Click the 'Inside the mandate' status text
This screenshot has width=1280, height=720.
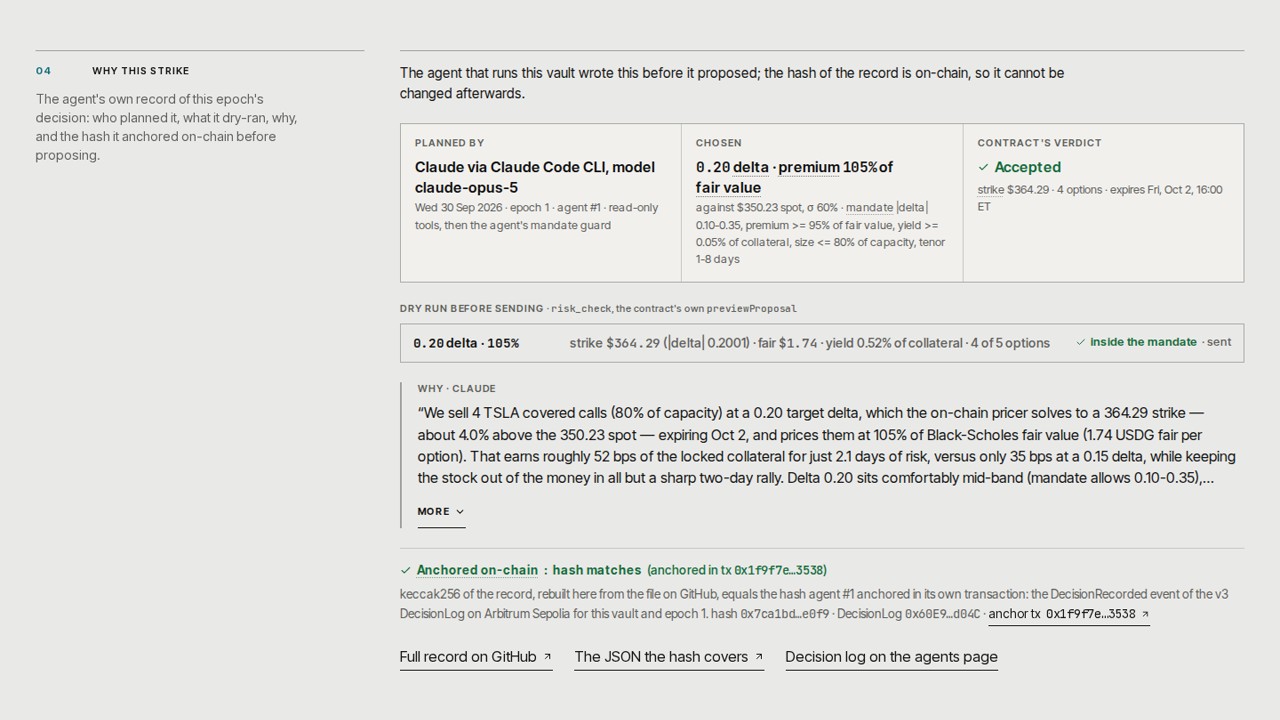[1143, 342]
